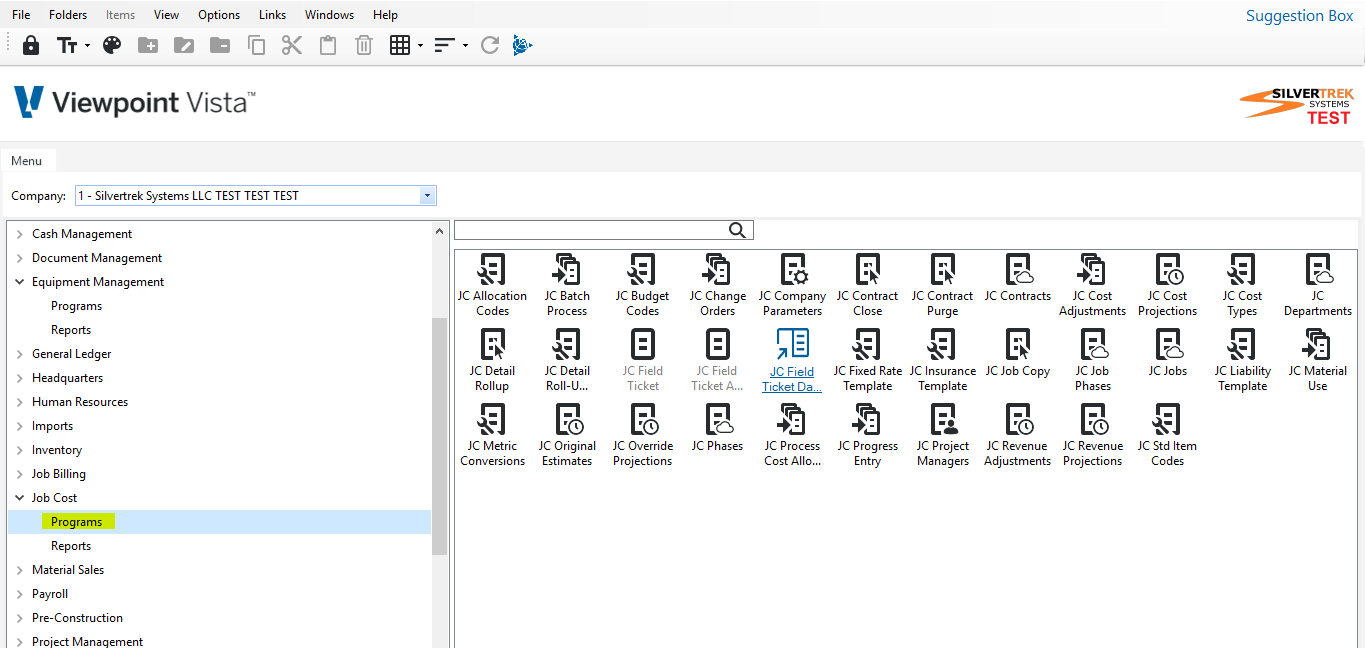Launch JC Contract Close
The width and height of the screenshot is (1365, 648).
tap(867, 285)
